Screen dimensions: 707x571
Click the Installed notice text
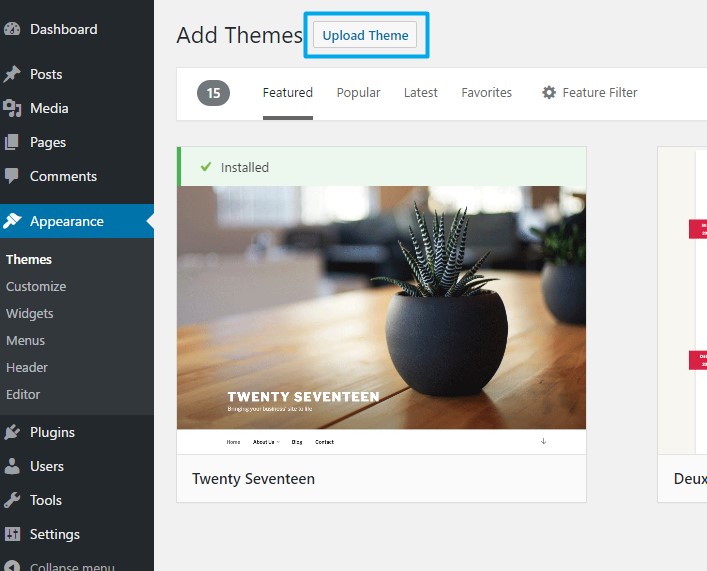(x=245, y=167)
